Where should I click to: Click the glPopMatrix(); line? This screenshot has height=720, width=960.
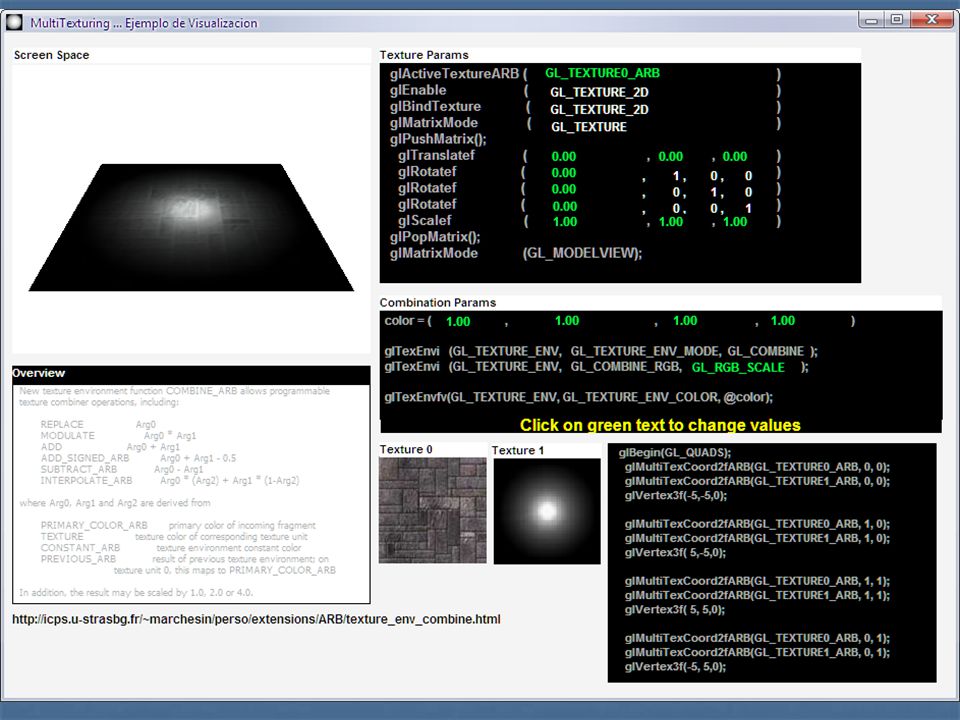(435, 237)
